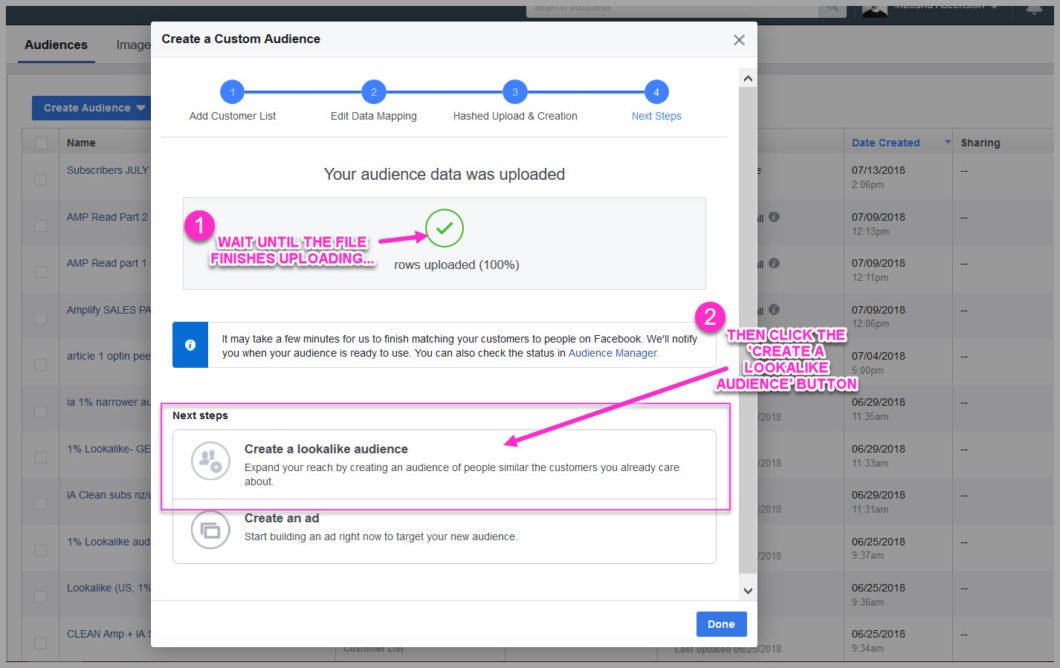Image resolution: width=1060 pixels, height=668 pixels.
Task: Click the Hashed Upload & Creation step label
Action: 514,116
